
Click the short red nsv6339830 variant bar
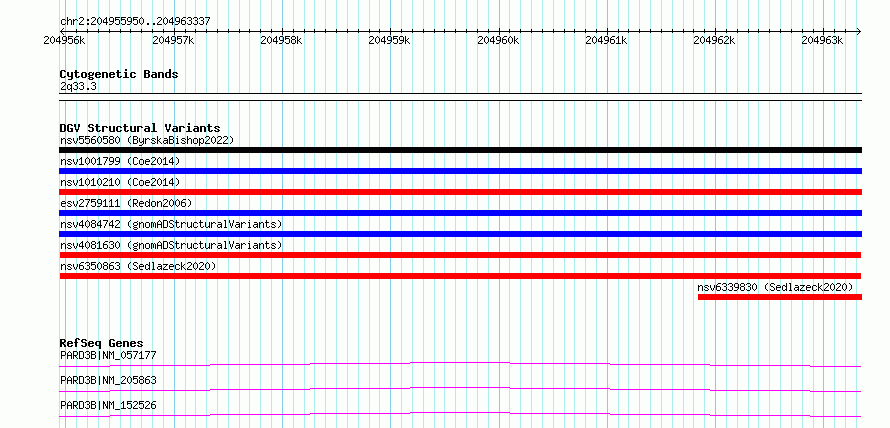tap(780, 297)
